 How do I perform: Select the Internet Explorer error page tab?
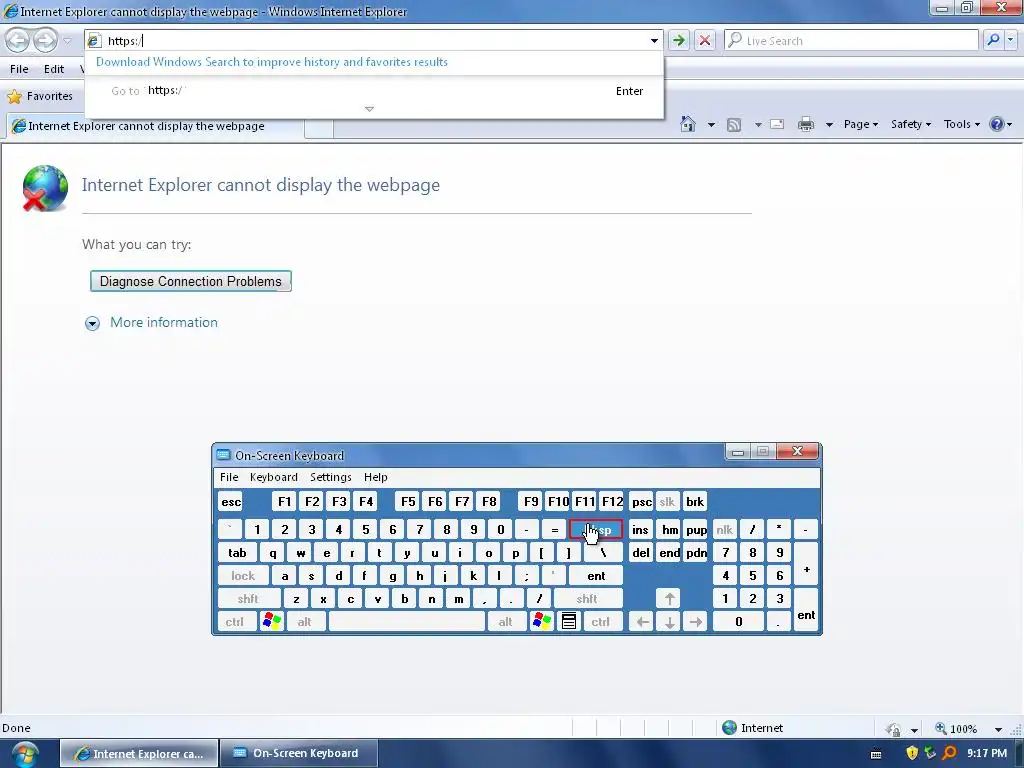click(x=155, y=127)
